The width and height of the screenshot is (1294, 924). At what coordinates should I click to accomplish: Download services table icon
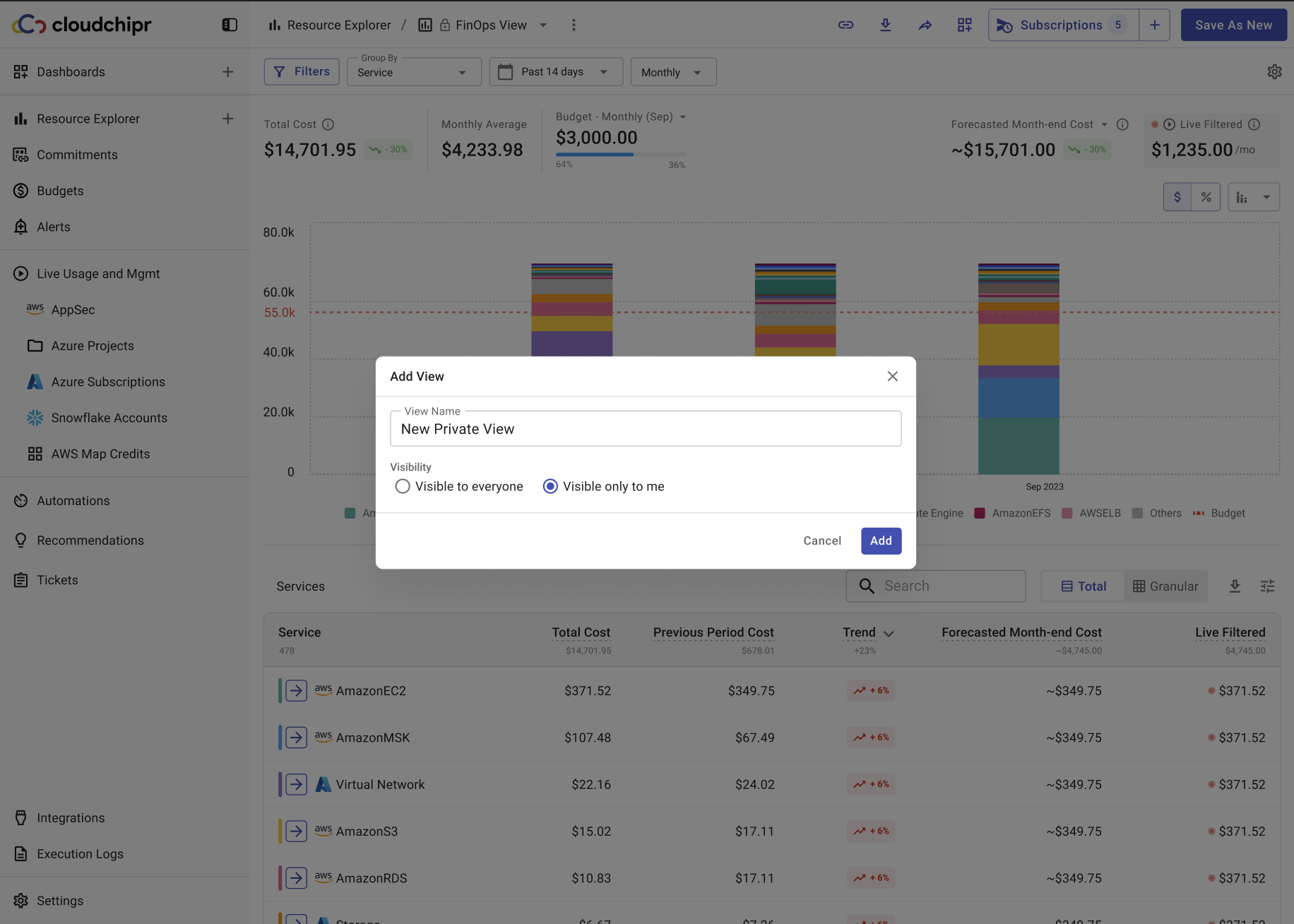[1235, 586]
